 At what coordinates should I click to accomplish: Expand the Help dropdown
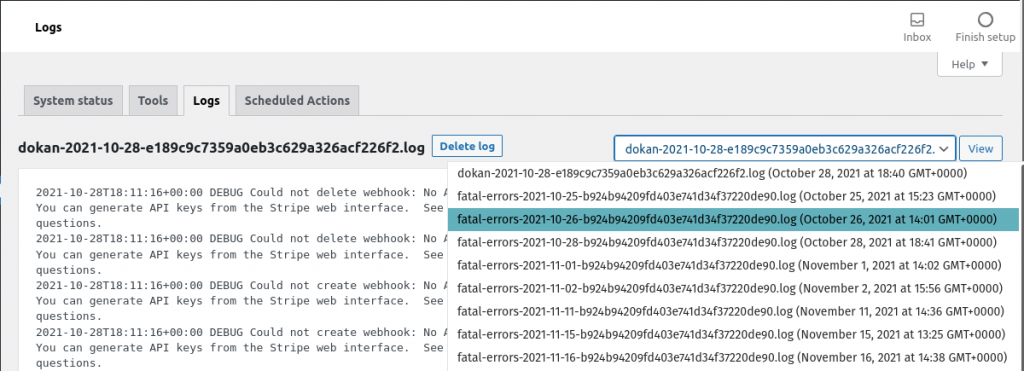tap(970, 64)
